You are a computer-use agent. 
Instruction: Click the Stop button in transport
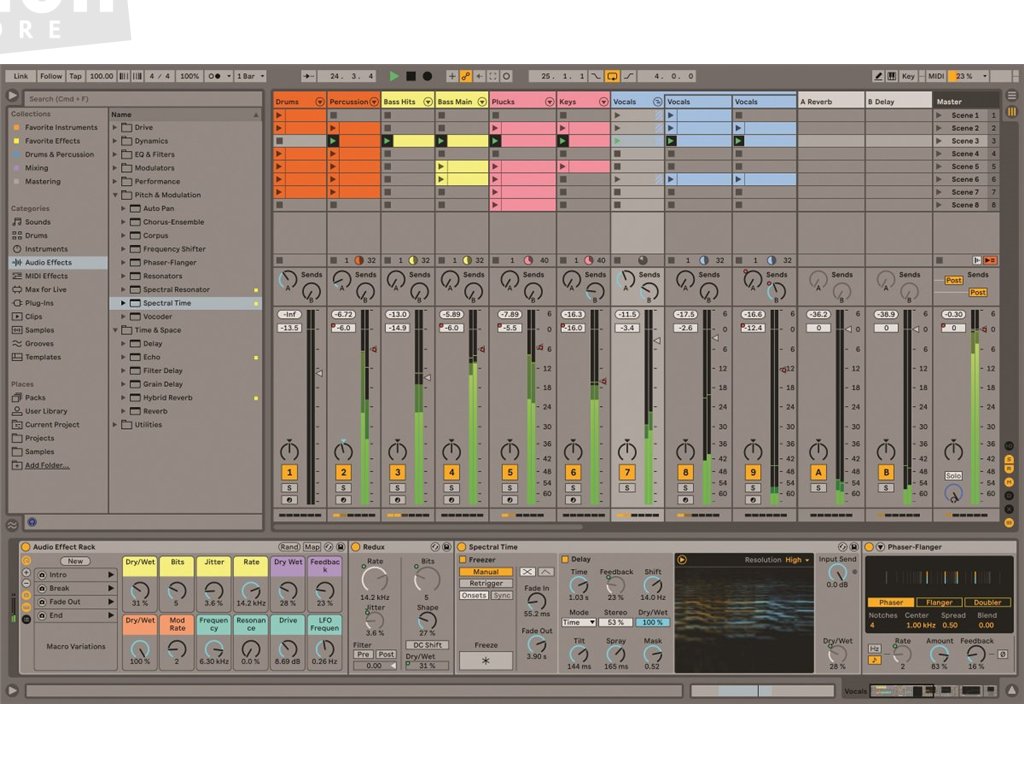click(x=410, y=76)
